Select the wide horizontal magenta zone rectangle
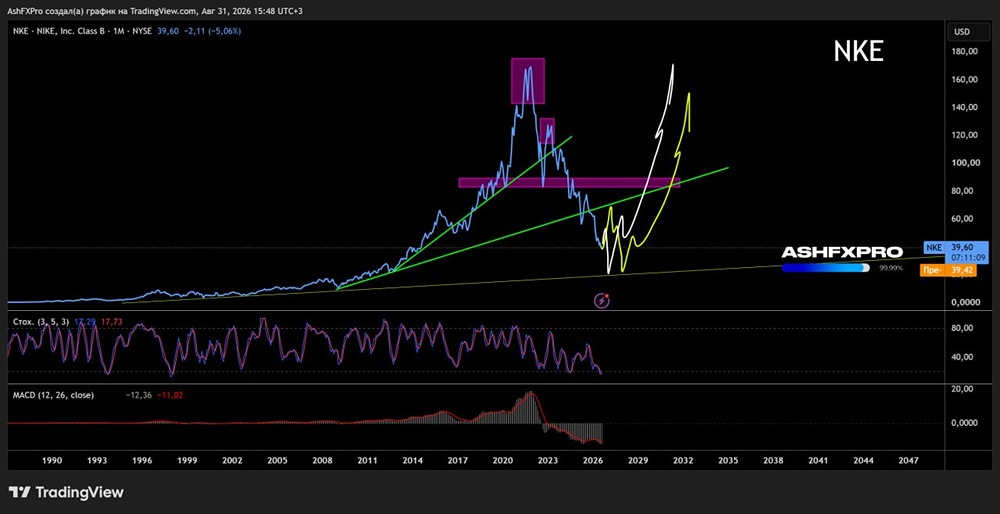 569,183
